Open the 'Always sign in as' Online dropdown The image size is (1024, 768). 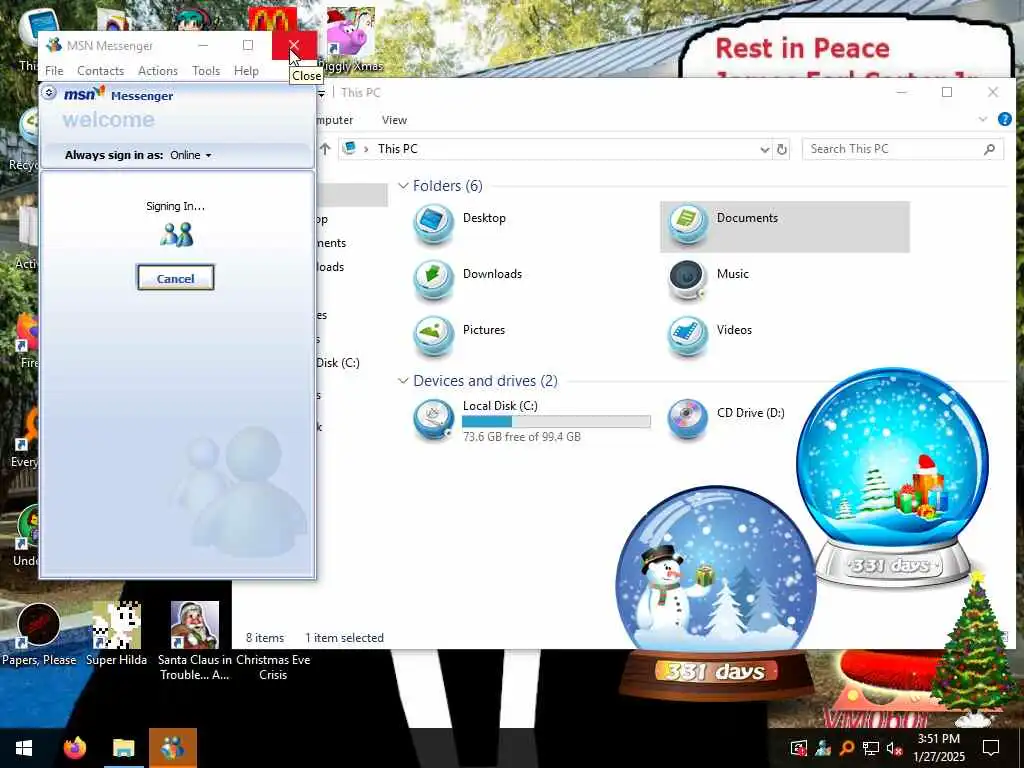[191, 155]
